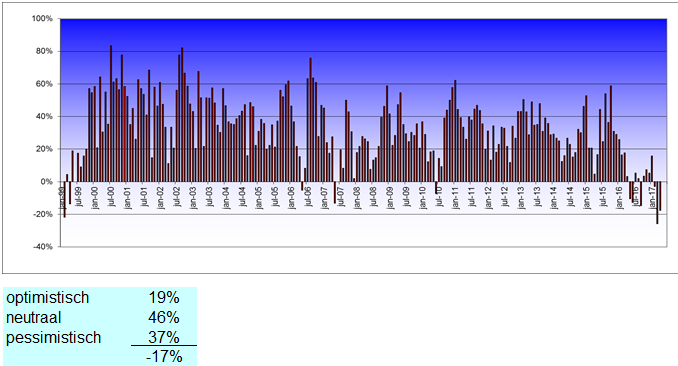Select the jan-10 axis label
Image resolution: width=678 pixels, height=366 pixels.
pyautogui.click(x=422, y=198)
